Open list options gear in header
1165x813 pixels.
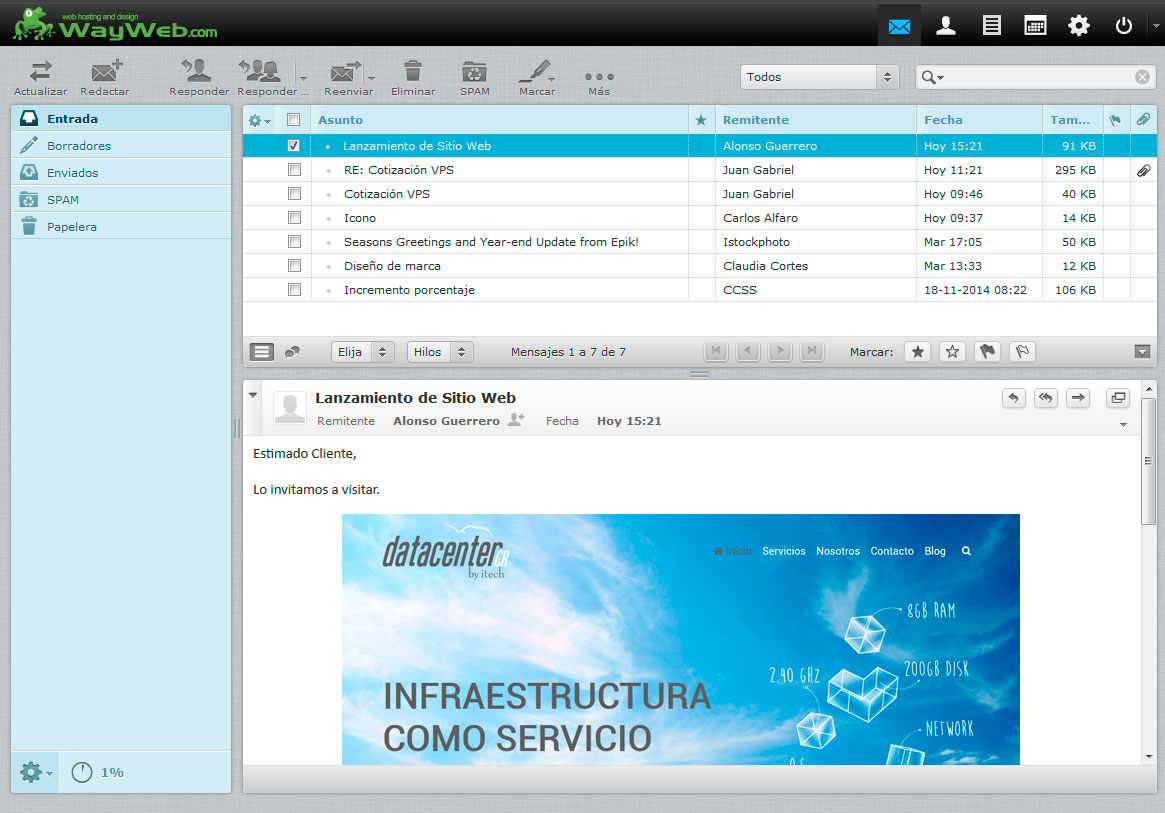259,120
